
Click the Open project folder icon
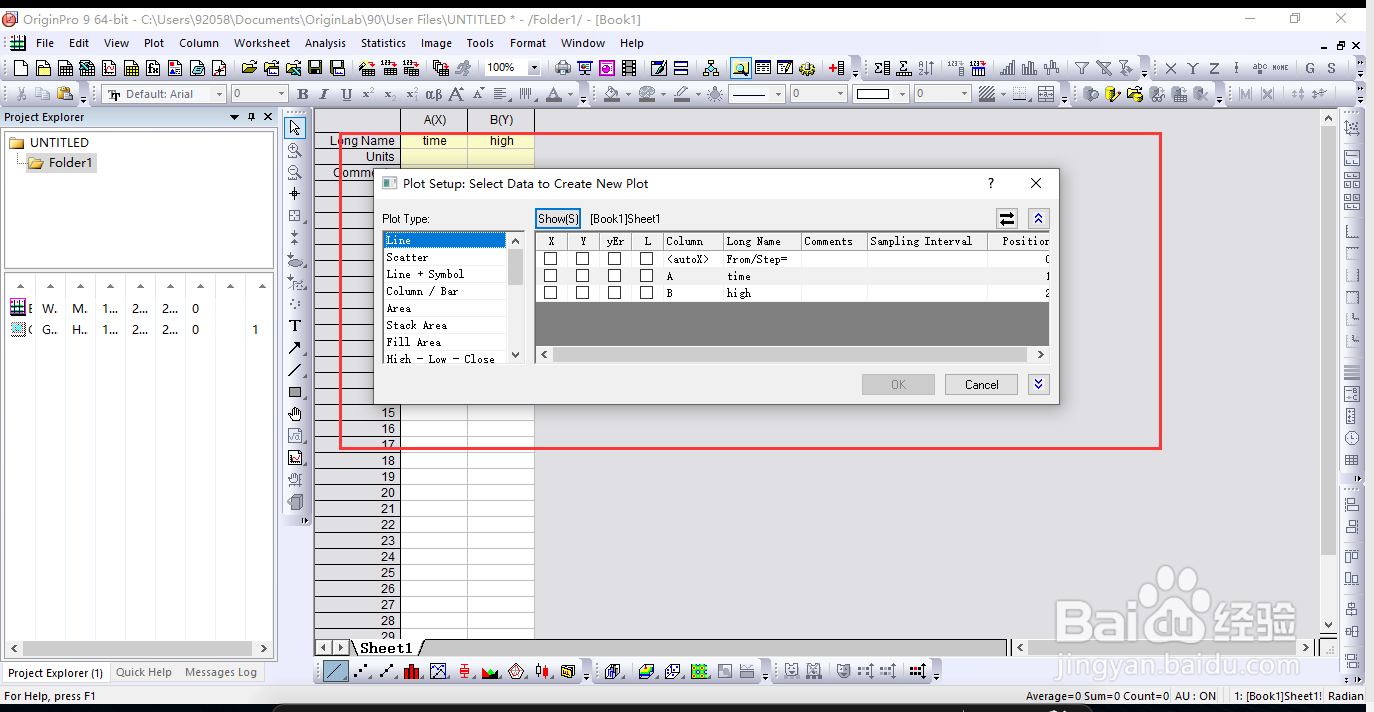(x=249, y=68)
